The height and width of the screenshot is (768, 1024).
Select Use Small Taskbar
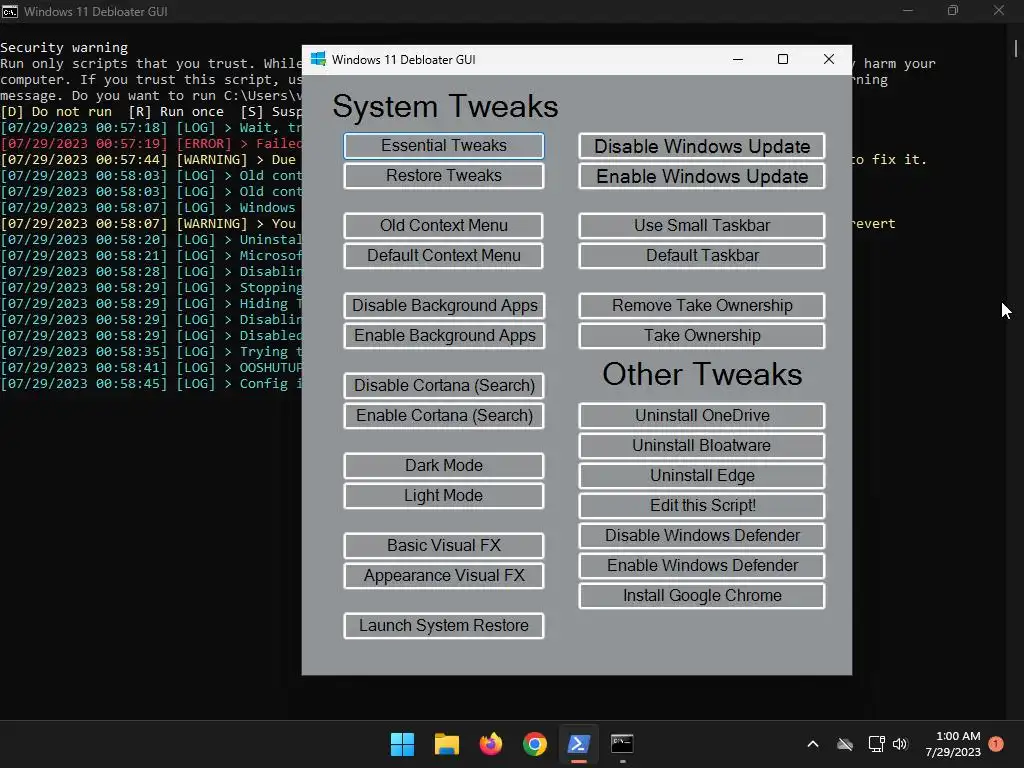[x=702, y=225]
